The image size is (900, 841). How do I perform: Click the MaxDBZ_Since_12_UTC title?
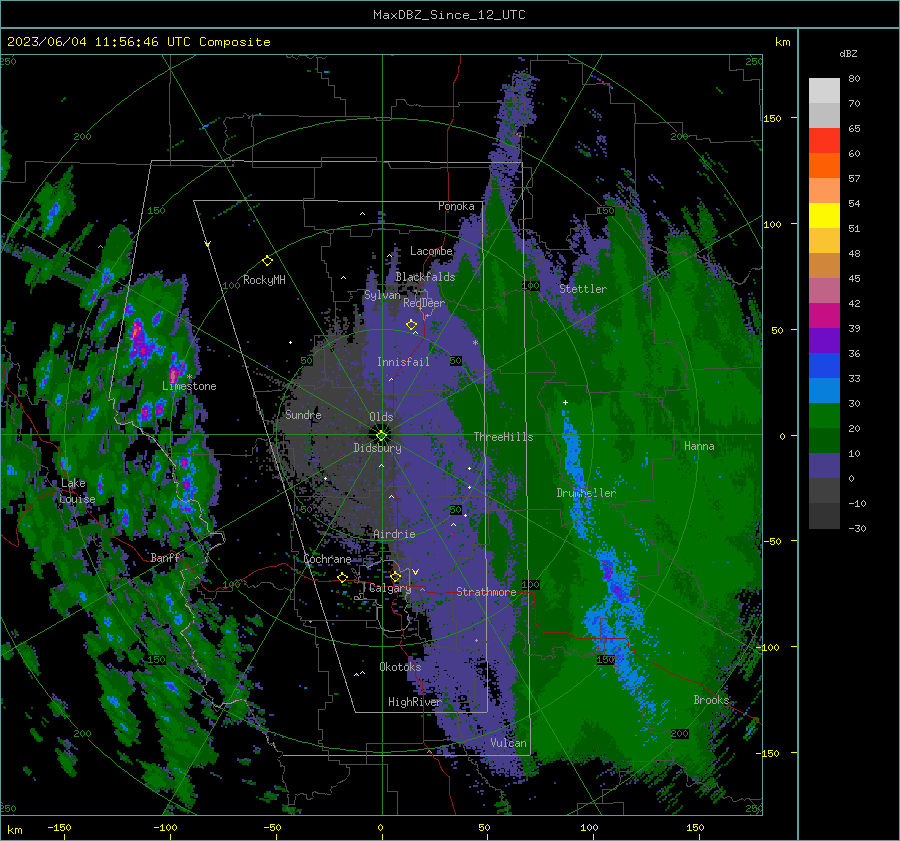pyautogui.click(x=449, y=15)
